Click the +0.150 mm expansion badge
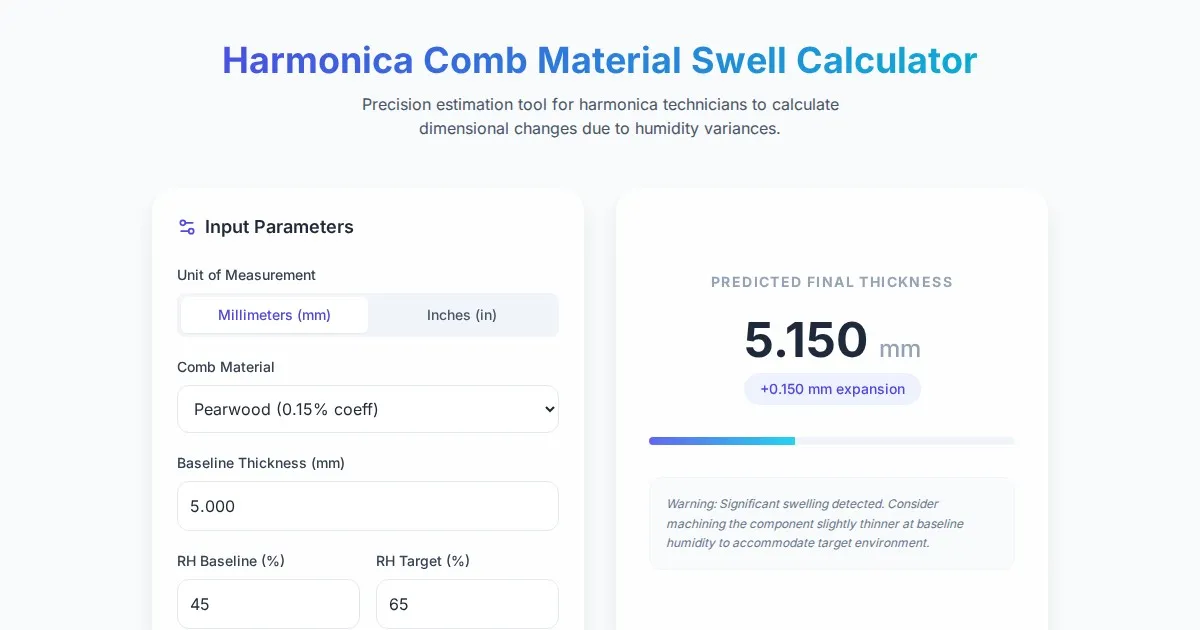 pyautogui.click(x=832, y=389)
